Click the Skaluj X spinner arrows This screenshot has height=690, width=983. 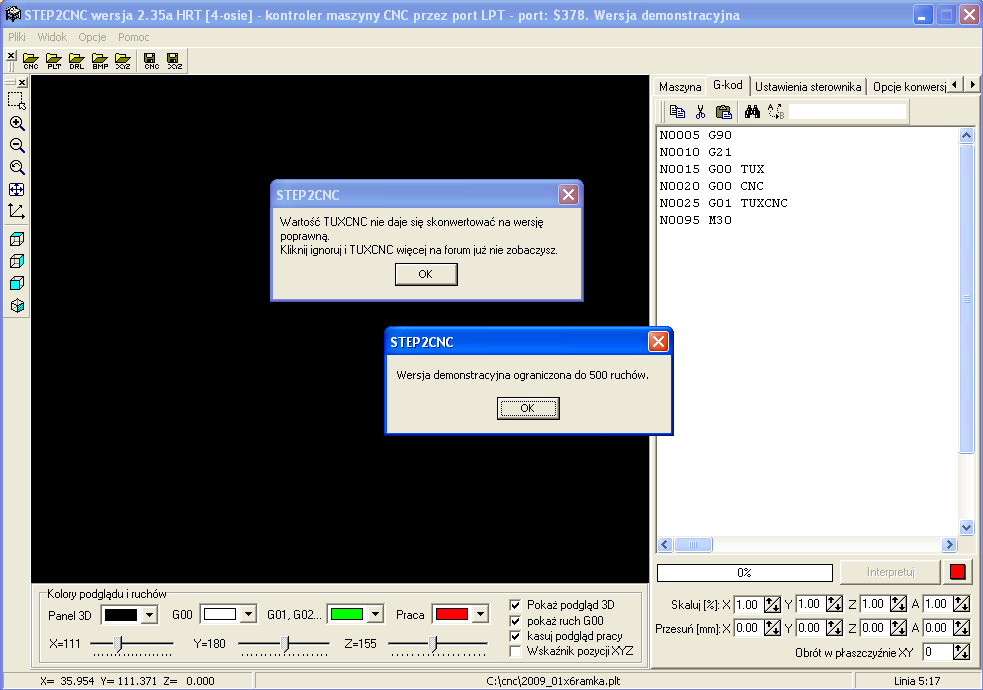coord(772,604)
